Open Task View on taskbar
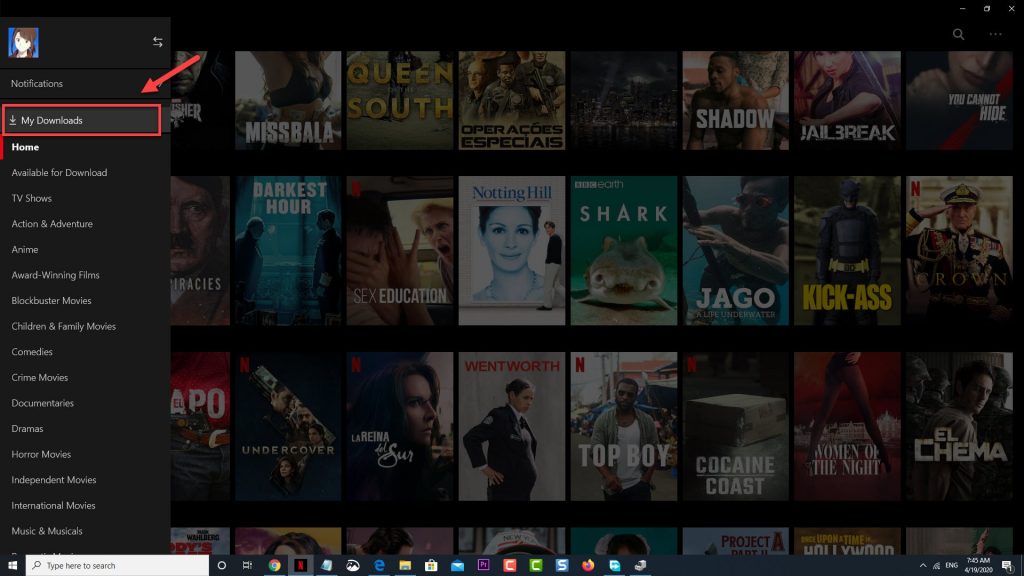This screenshot has width=1024, height=576. 247,566
